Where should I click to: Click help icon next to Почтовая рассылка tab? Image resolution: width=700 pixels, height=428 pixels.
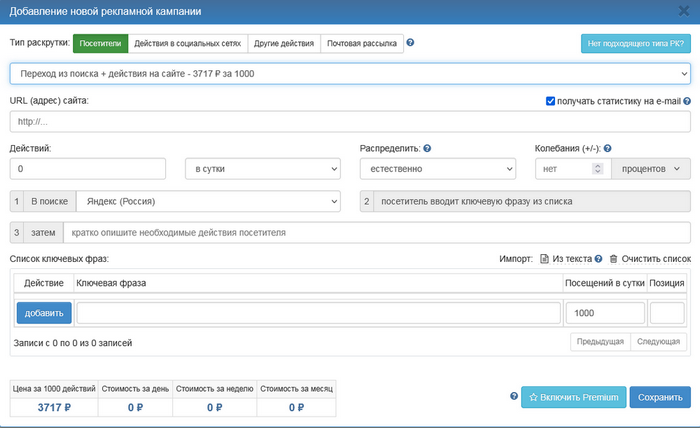pos(411,43)
